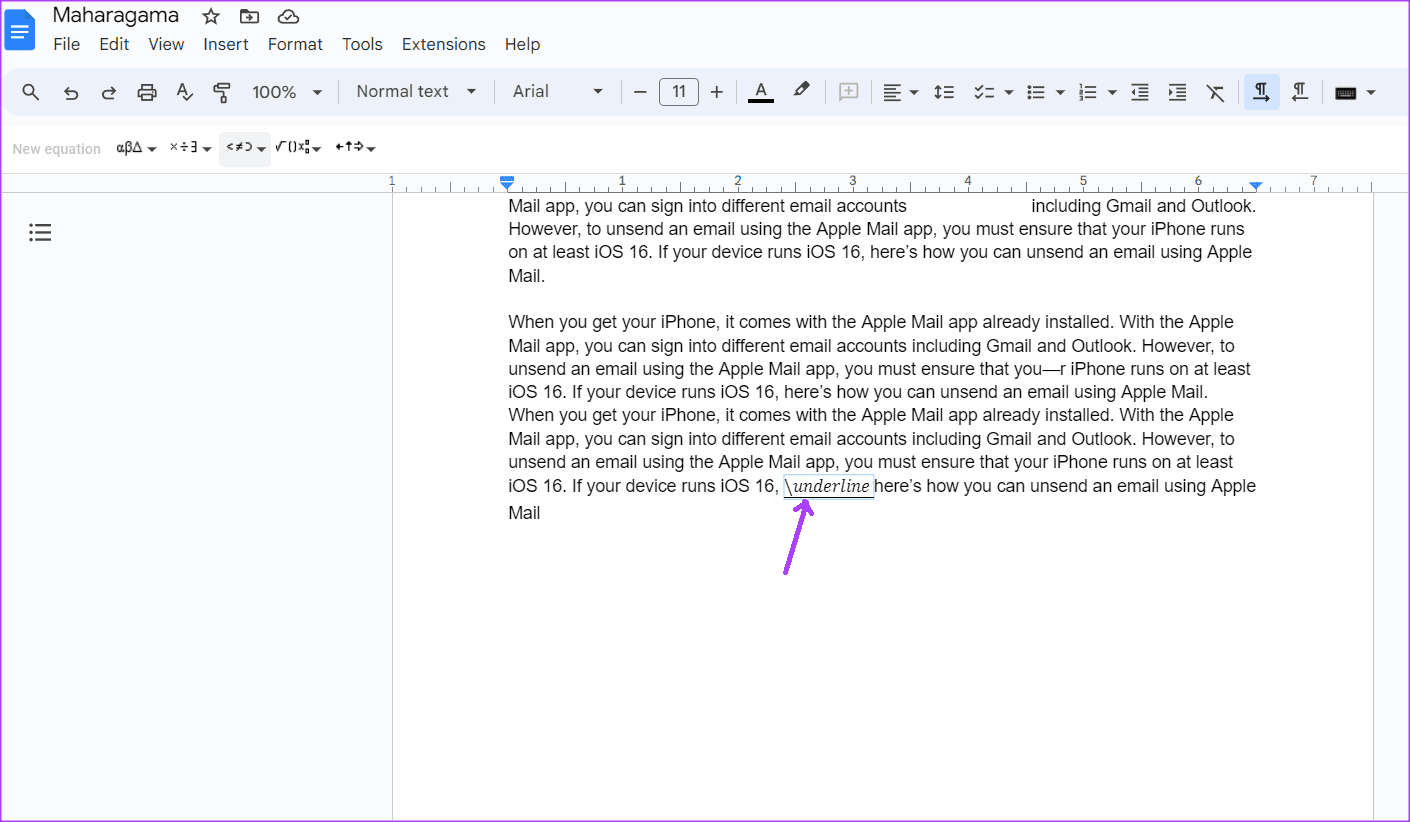
Task: Toggle the checklist format
Action: [985, 91]
